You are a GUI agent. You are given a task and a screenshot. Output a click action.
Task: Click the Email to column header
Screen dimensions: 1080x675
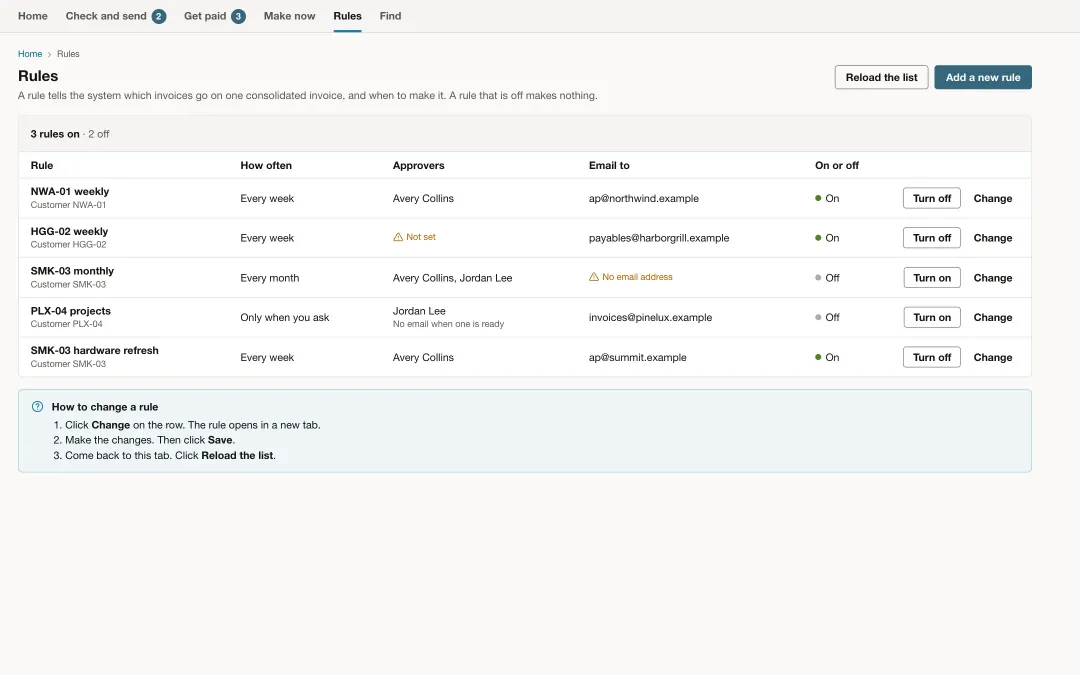tap(609, 165)
